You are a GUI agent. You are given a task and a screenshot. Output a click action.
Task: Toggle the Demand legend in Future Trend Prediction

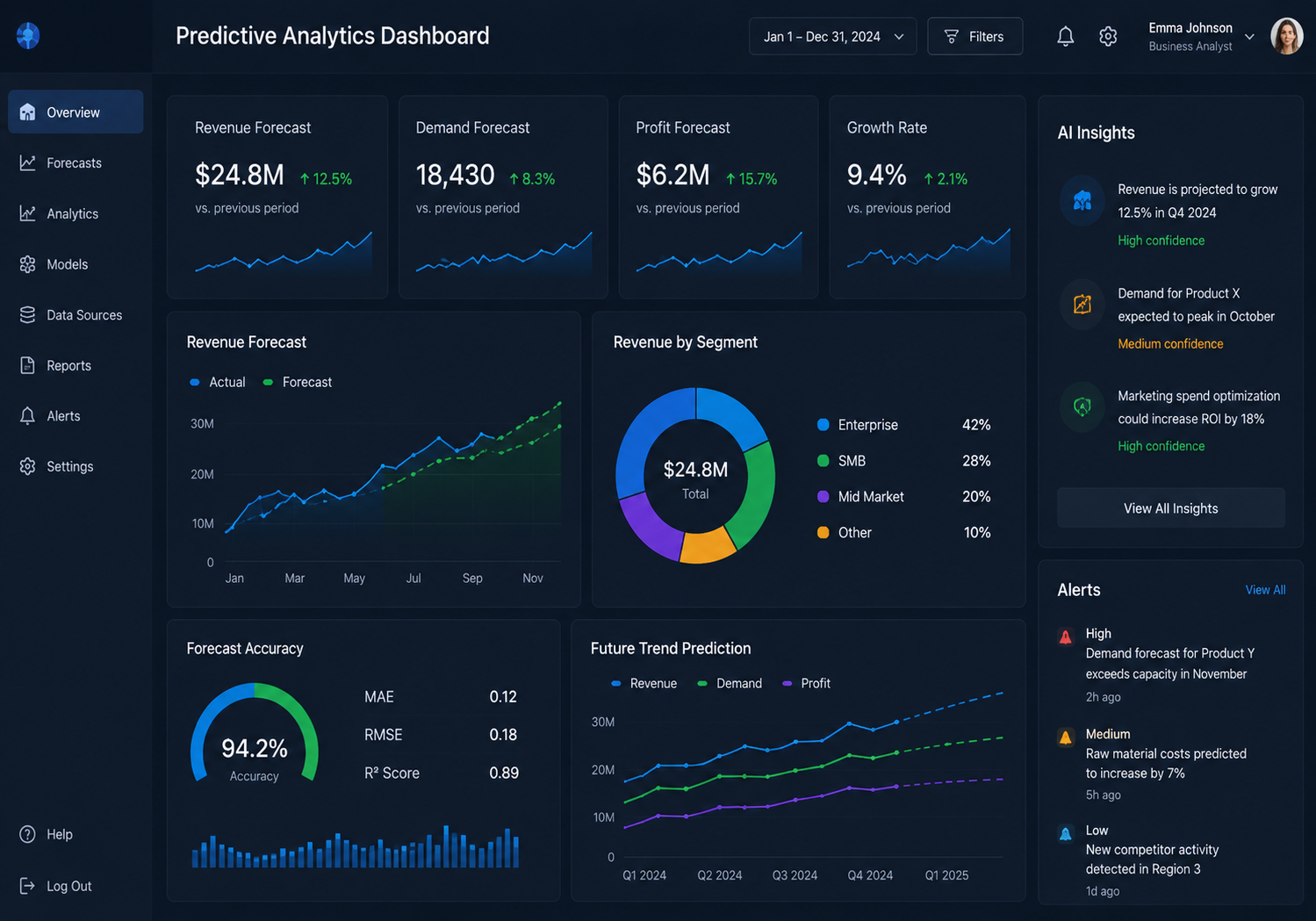click(730, 683)
